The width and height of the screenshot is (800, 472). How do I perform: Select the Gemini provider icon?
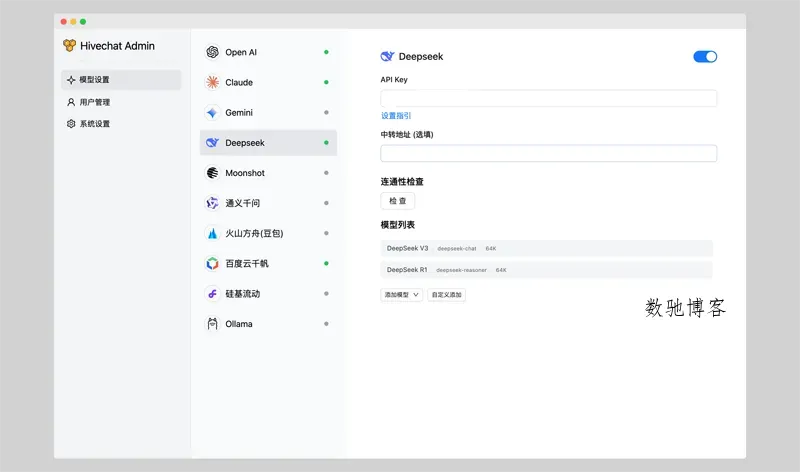[212, 112]
